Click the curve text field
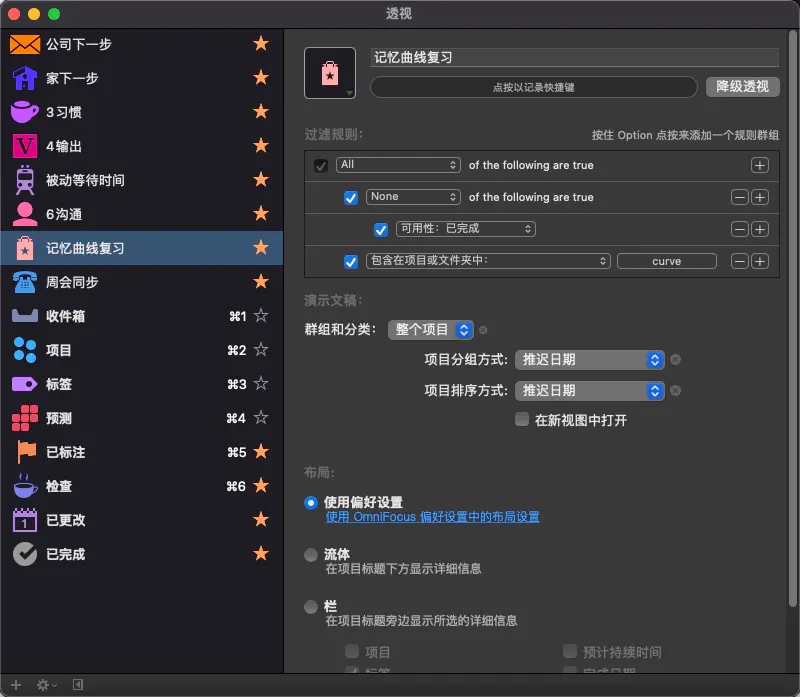Screen dimensions: 800x697 tap(666, 260)
